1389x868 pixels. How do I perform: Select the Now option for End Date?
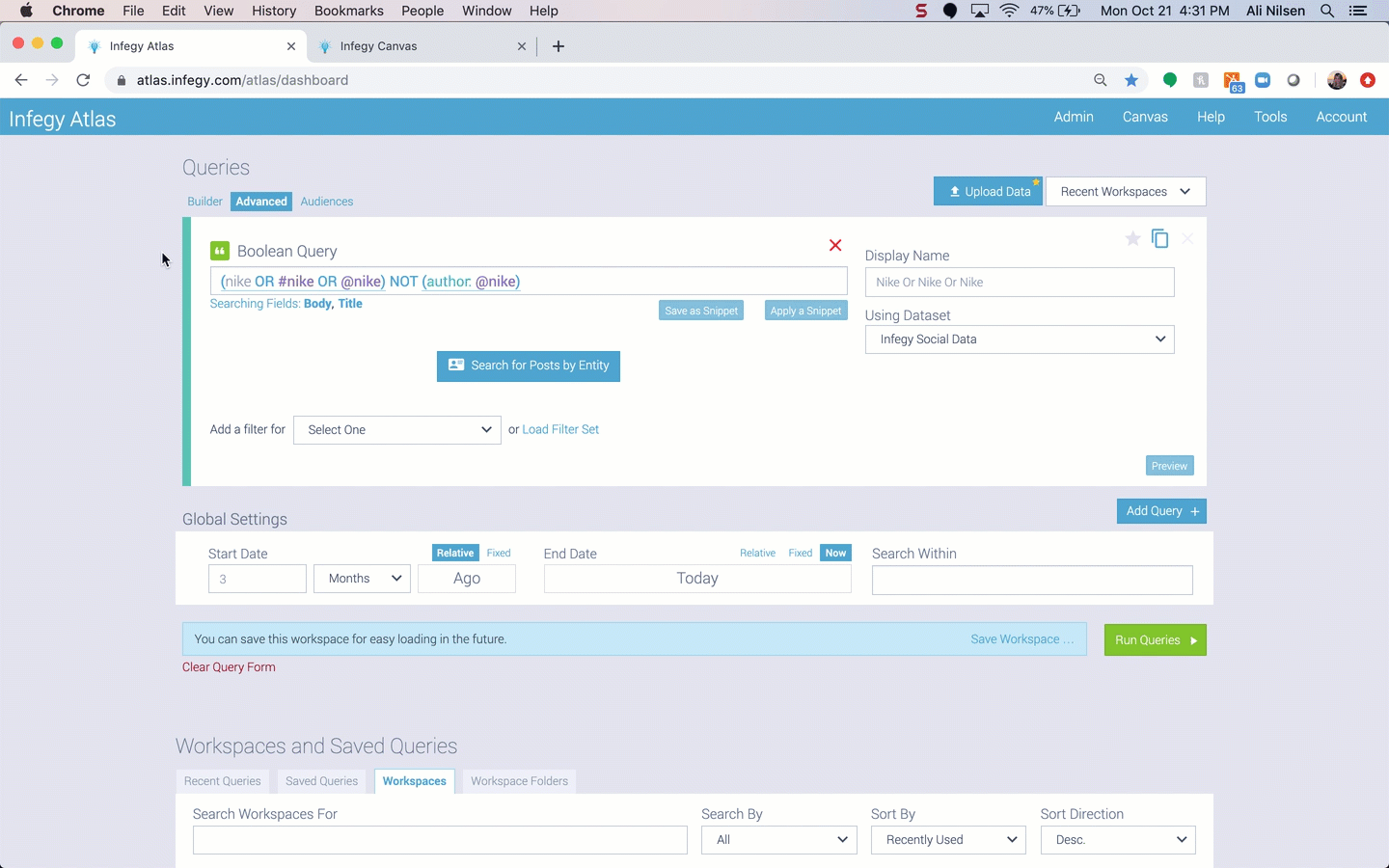pos(835,554)
